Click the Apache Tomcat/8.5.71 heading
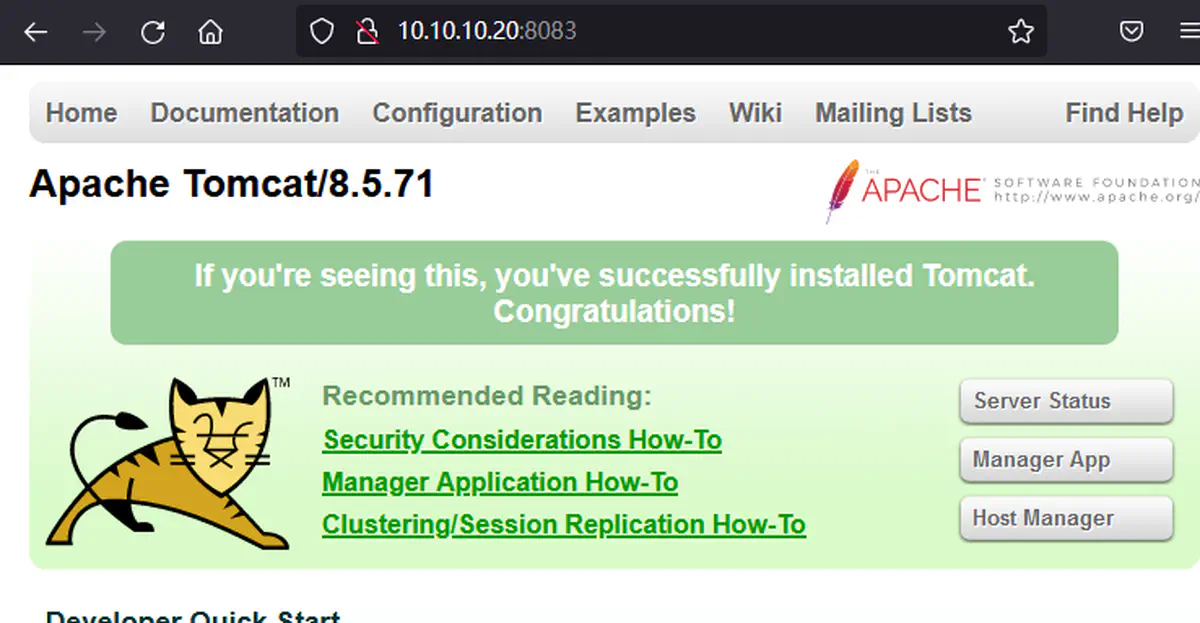Screen dimensions: 1200x623 [x=232, y=184]
